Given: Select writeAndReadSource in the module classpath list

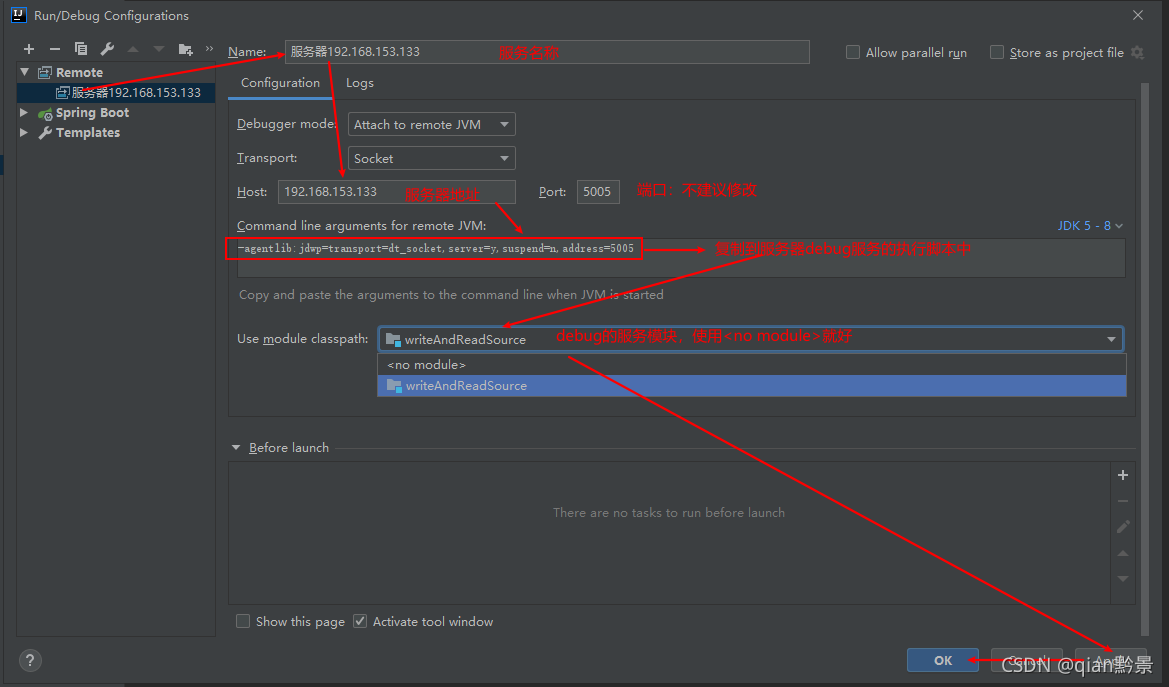Looking at the screenshot, I should click(x=466, y=385).
